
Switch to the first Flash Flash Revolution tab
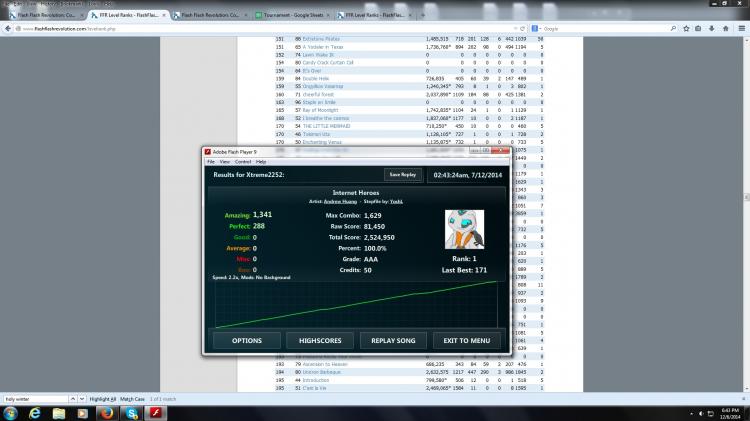[x=46, y=15]
